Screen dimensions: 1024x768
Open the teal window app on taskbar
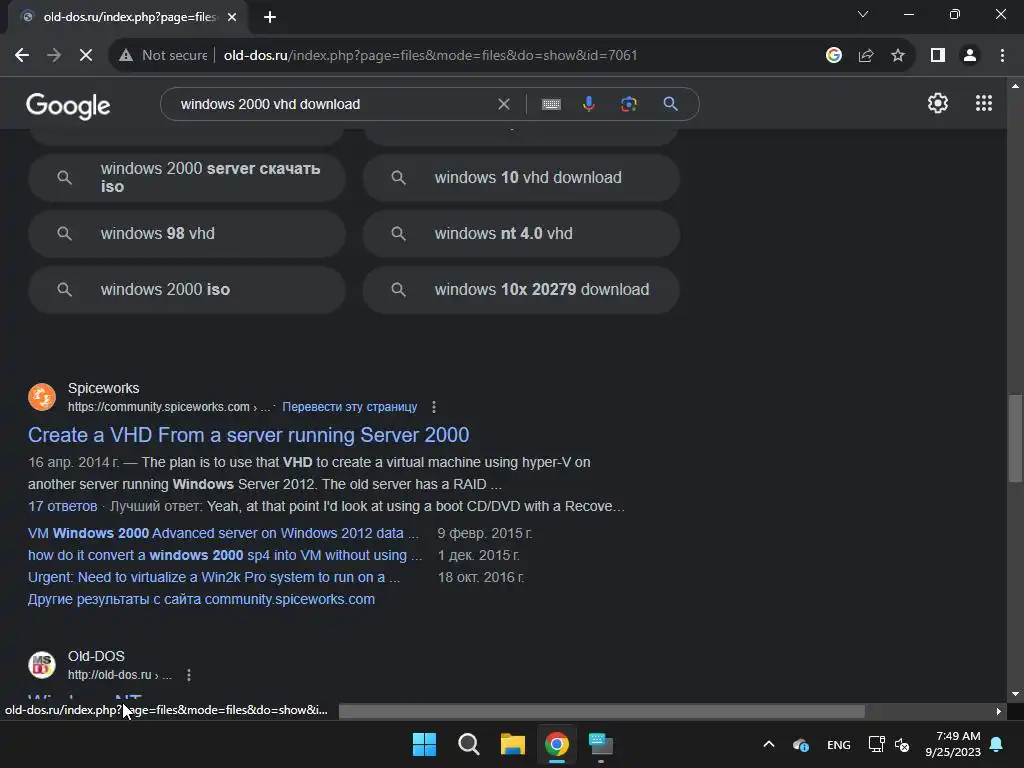click(x=601, y=744)
